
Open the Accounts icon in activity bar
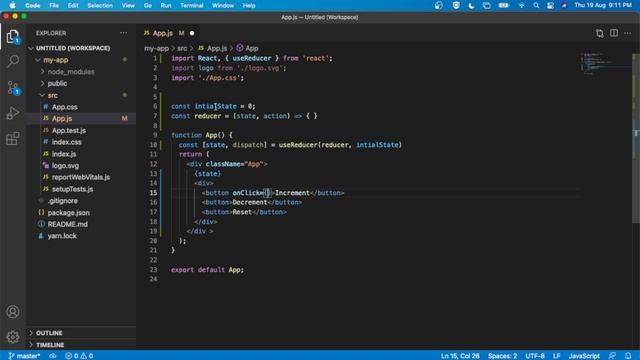coord(13,312)
